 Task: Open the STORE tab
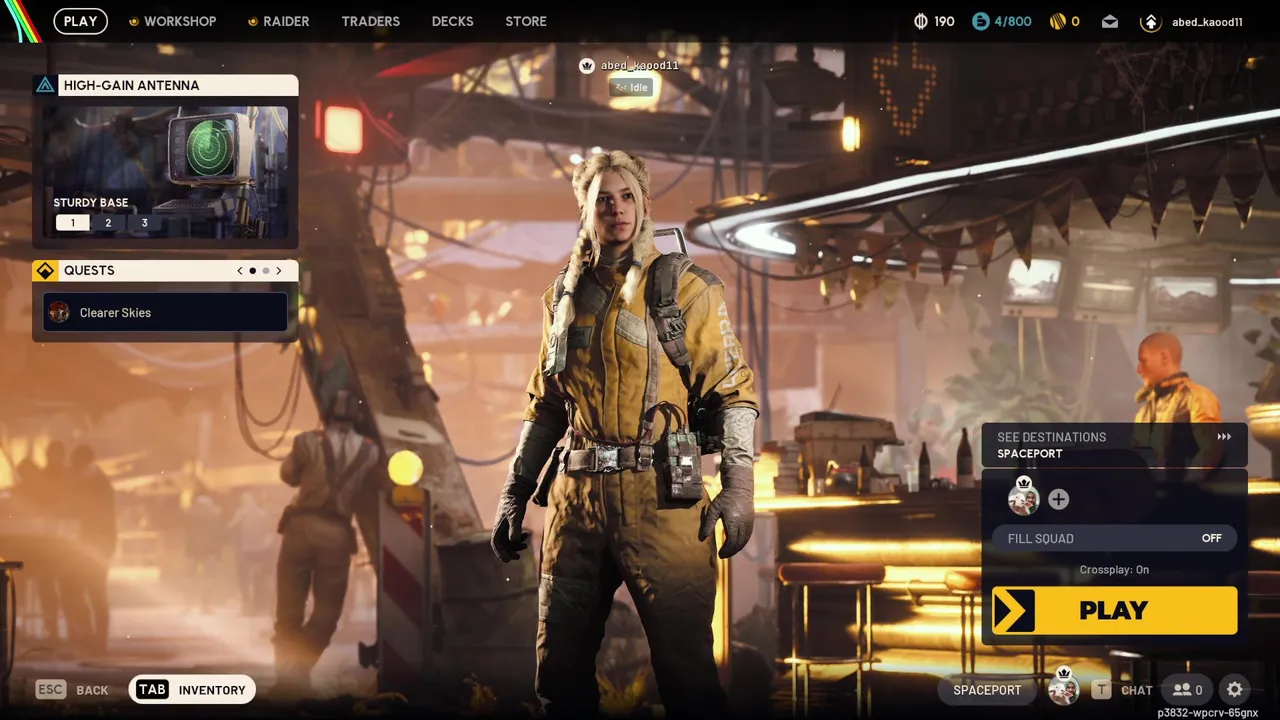(x=526, y=21)
